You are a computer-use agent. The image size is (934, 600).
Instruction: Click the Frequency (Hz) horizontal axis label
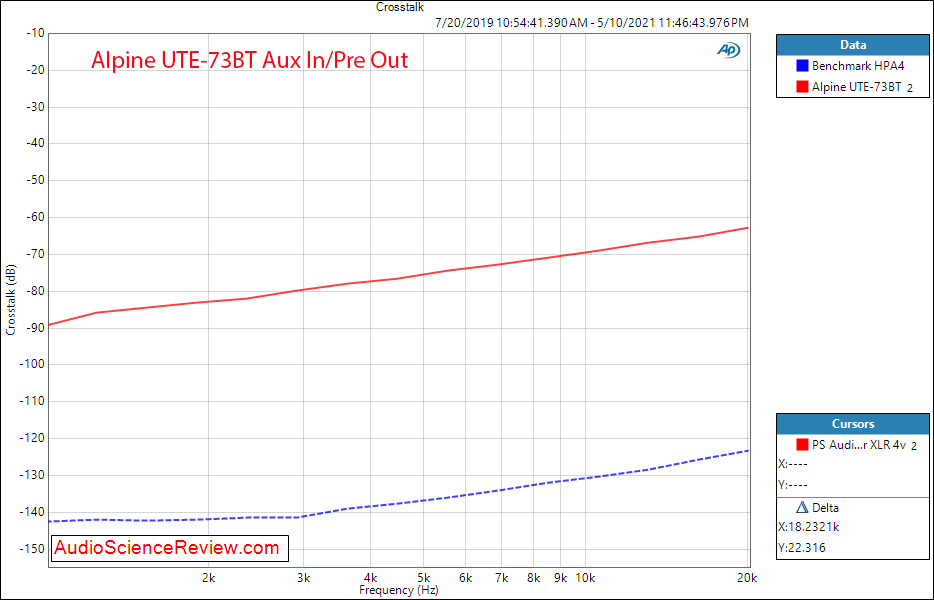(x=398, y=590)
